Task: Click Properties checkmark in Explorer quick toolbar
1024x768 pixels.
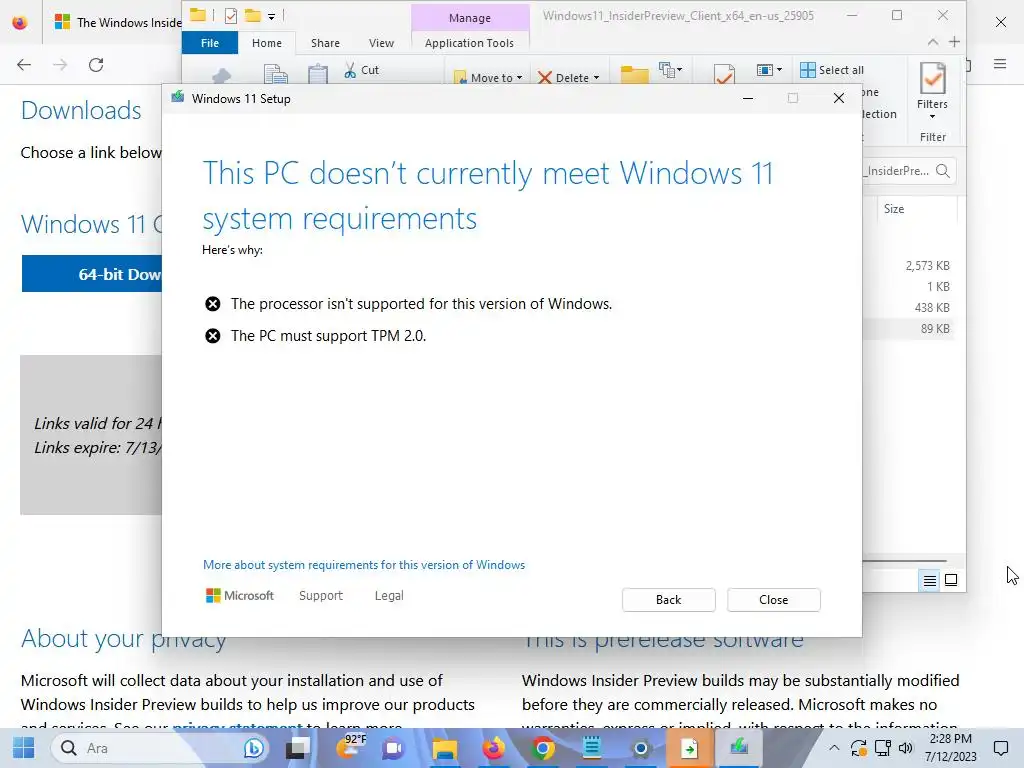Action: [231, 16]
